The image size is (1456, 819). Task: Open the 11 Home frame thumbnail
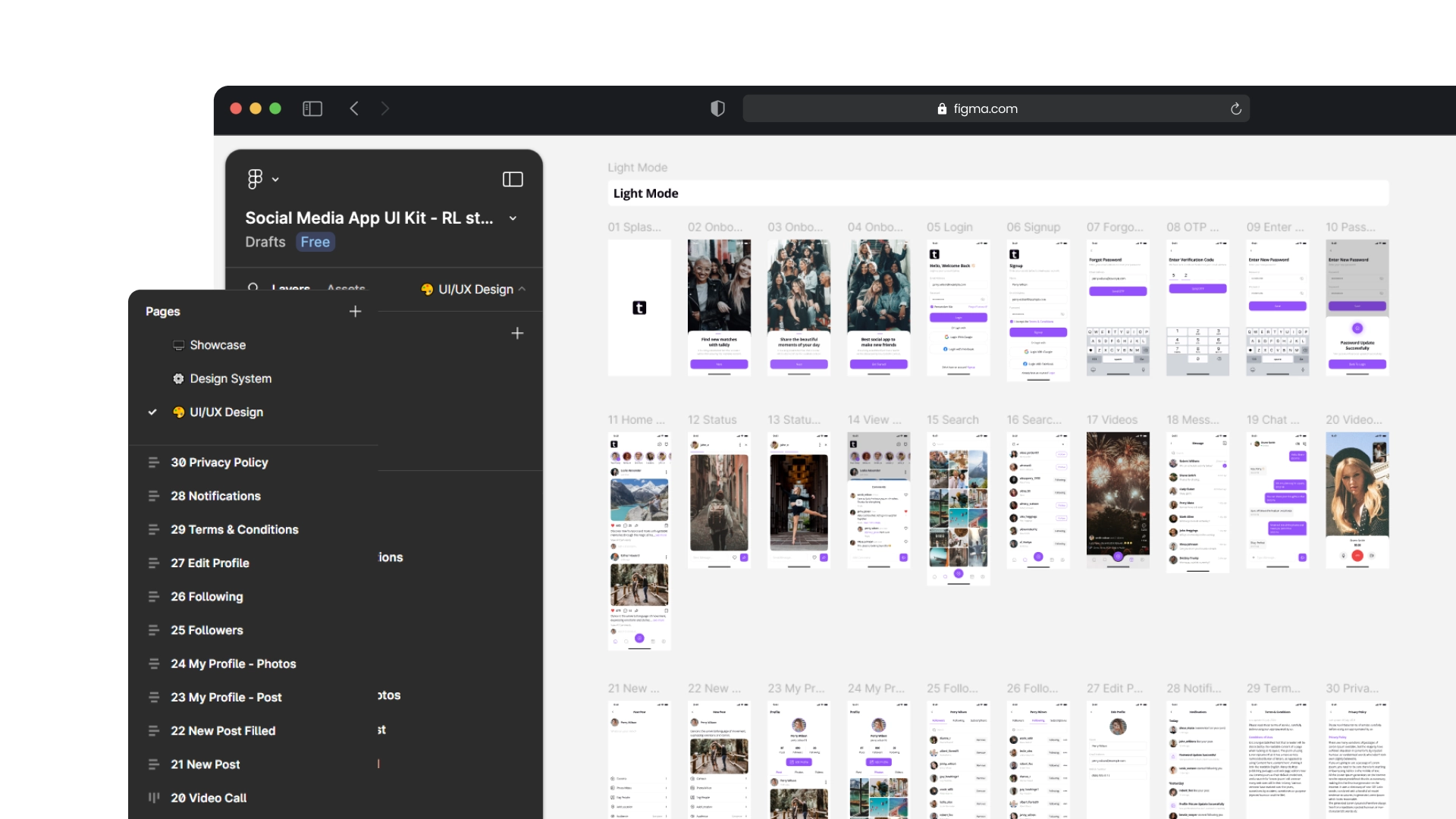point(639,541)
